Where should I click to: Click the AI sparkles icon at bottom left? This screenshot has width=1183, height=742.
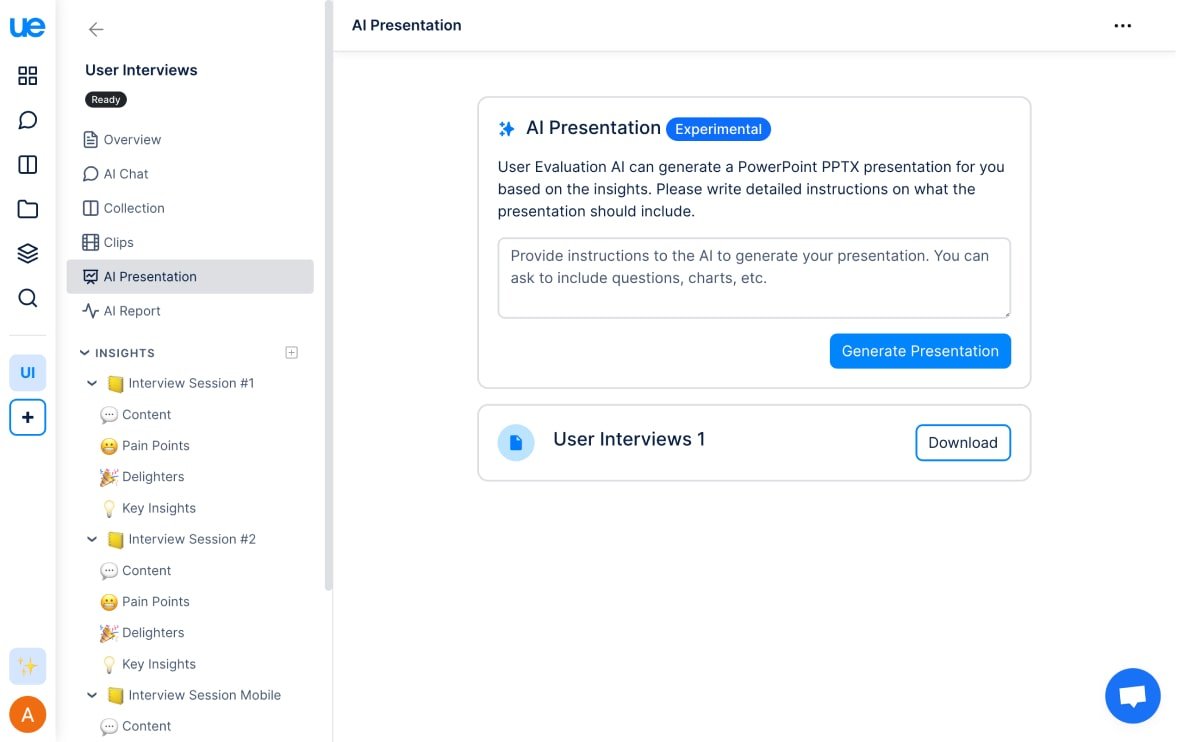click(x=28, y=666)
